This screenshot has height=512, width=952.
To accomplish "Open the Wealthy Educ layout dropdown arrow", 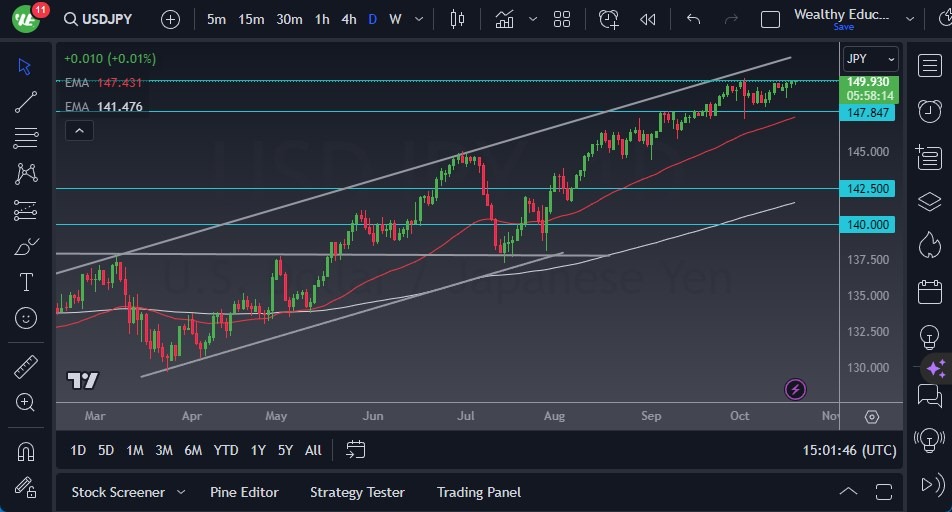I will (x=910, y=19).
